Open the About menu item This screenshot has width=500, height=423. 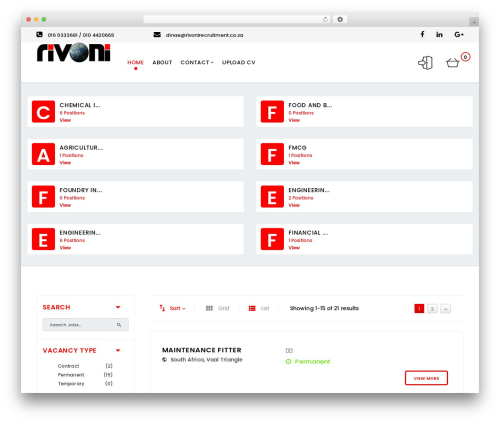point(162,62)
